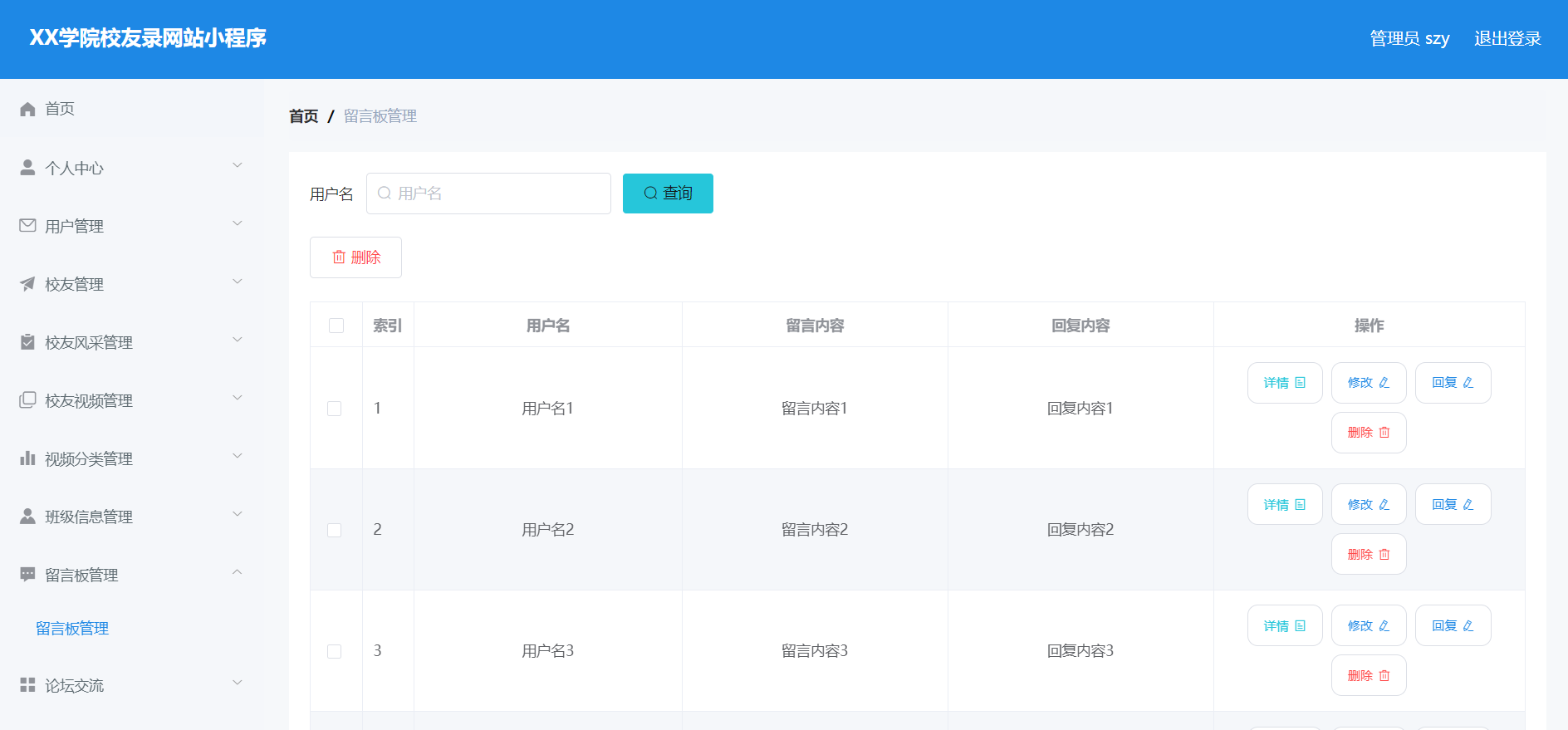Screen dimensions: 1568x730
Task: Check the checkbox for row 用户名1
Action: 335,409
